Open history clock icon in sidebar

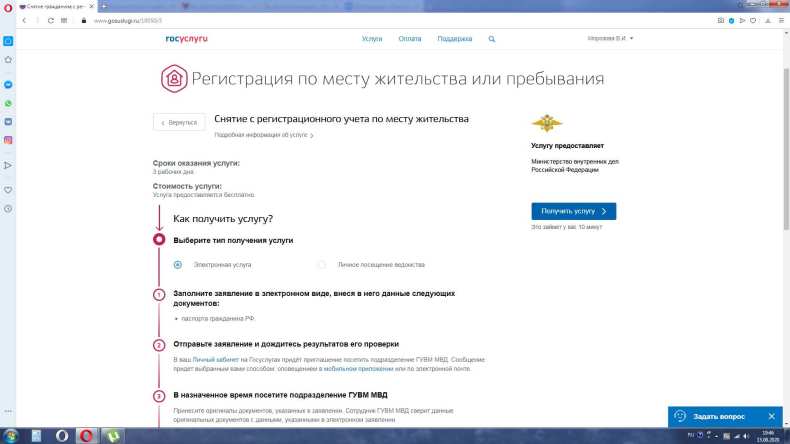click(8, 208)
